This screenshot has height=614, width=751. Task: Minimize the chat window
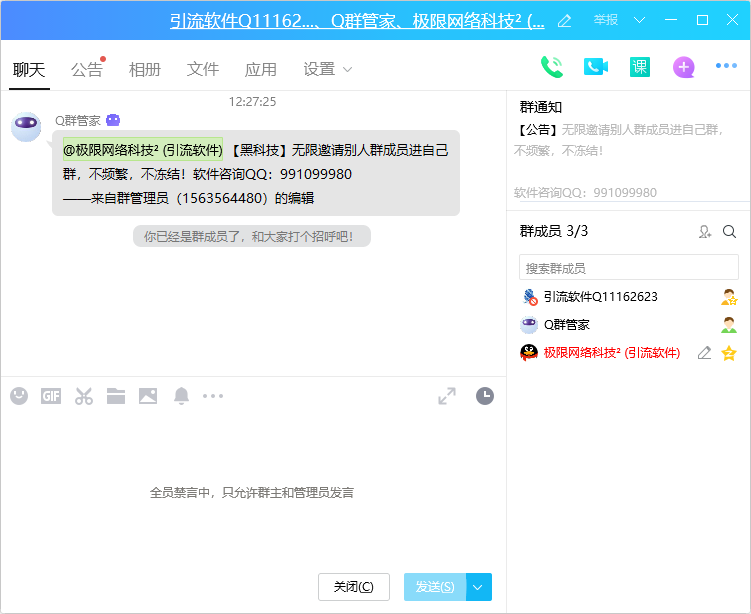pos(671,20)
